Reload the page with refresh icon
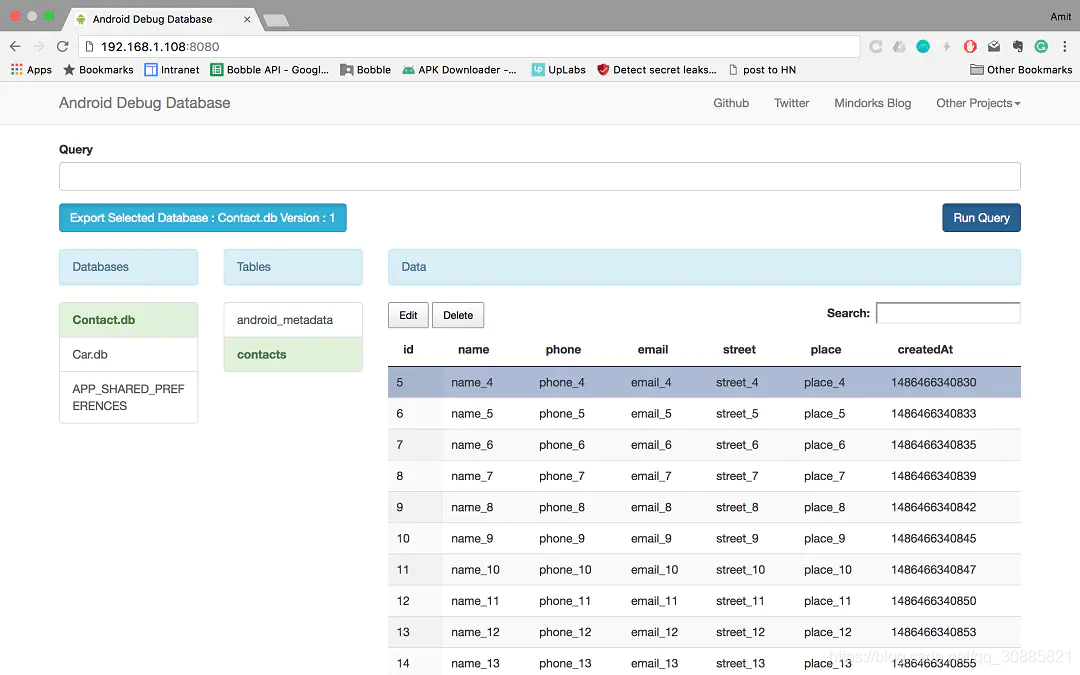Viewport: 1080px width, 675px height. (63, 46)
